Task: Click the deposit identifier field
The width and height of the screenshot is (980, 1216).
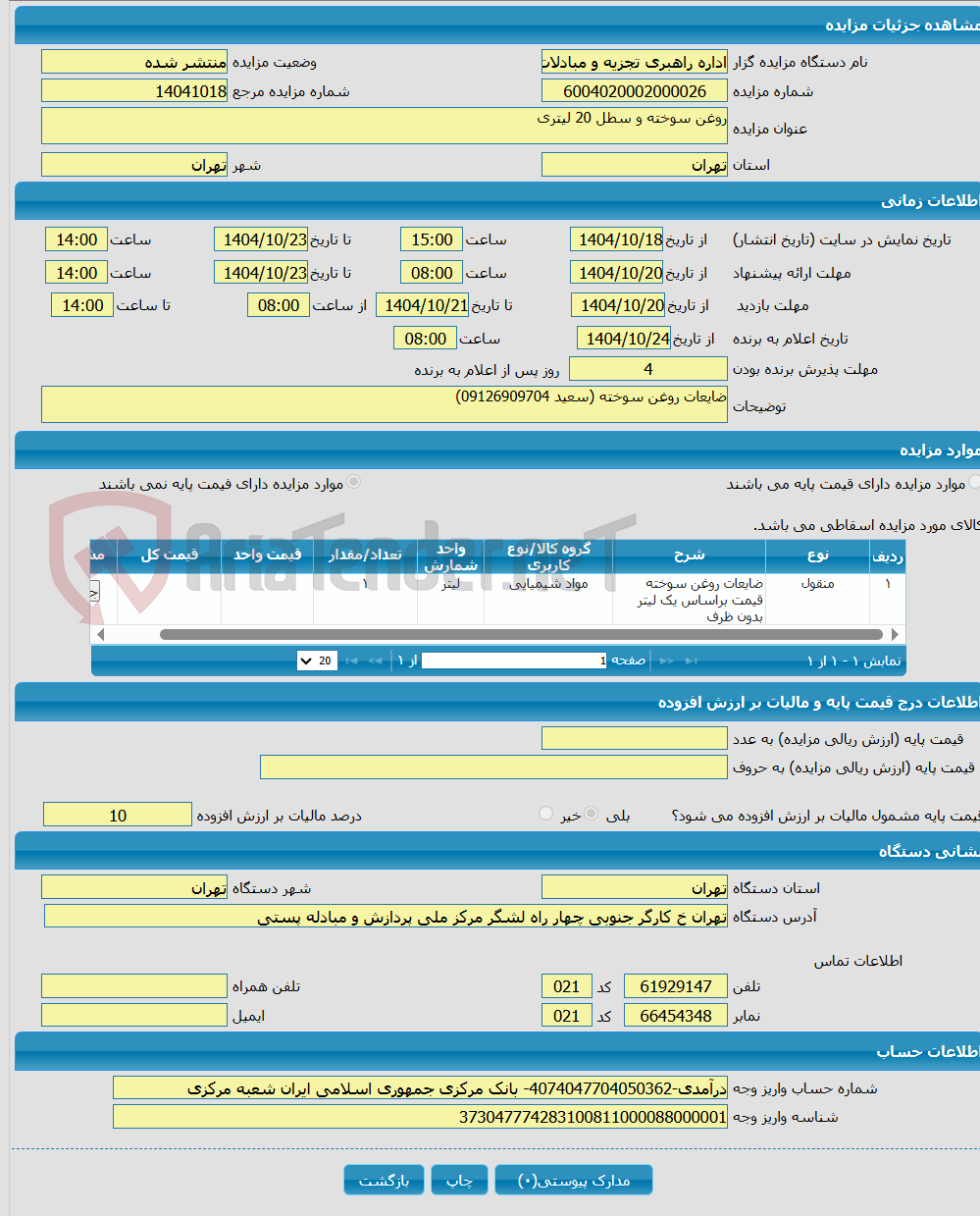Action: [x=421, y=1116]
